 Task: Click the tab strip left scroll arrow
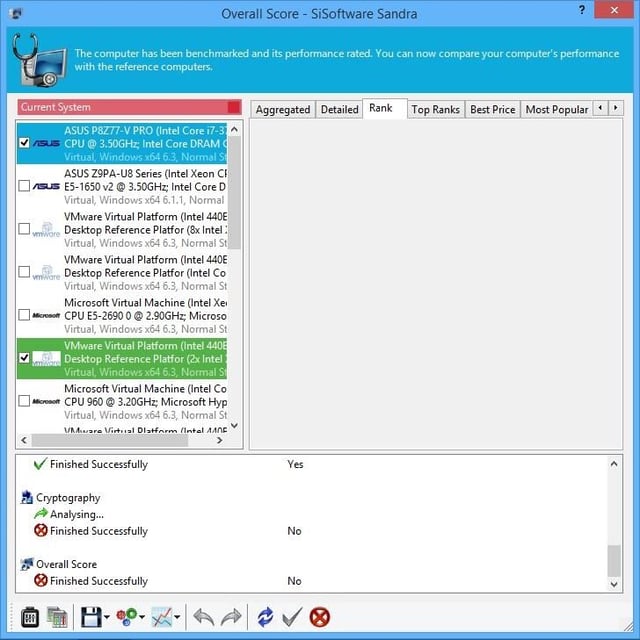[x=600, y=108]
